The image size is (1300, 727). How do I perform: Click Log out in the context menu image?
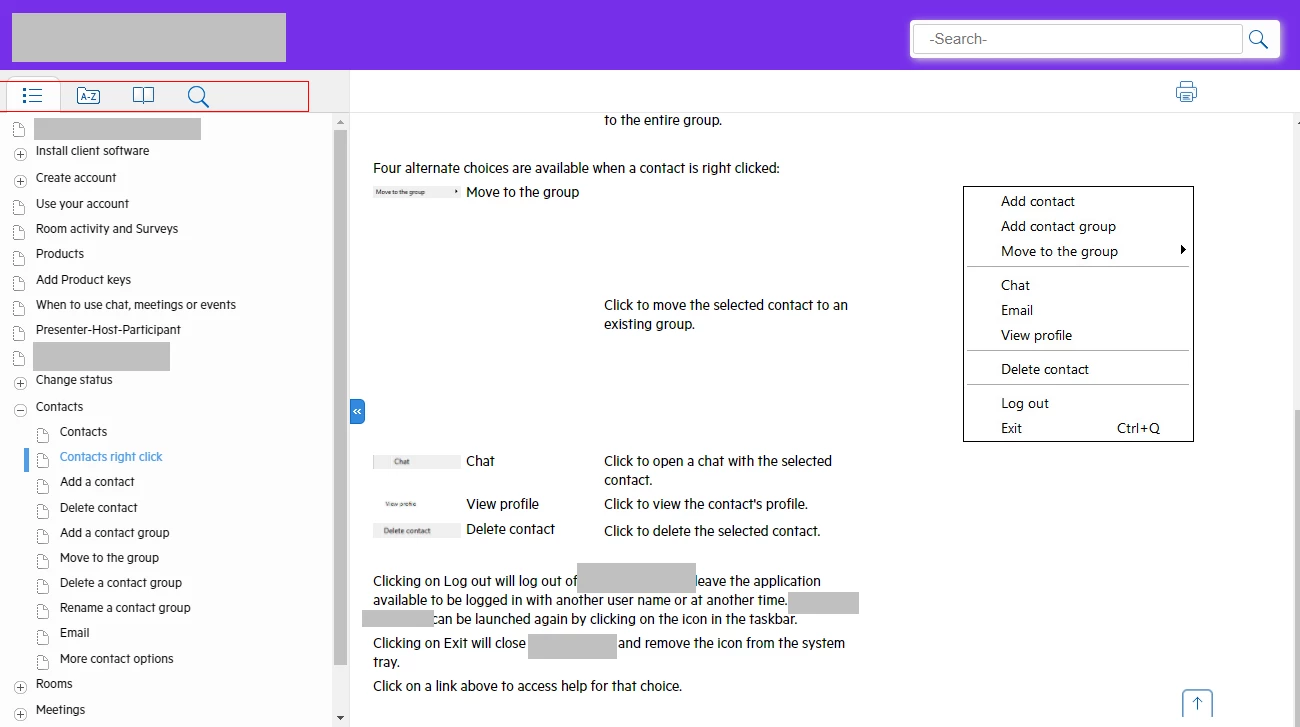1025,404
